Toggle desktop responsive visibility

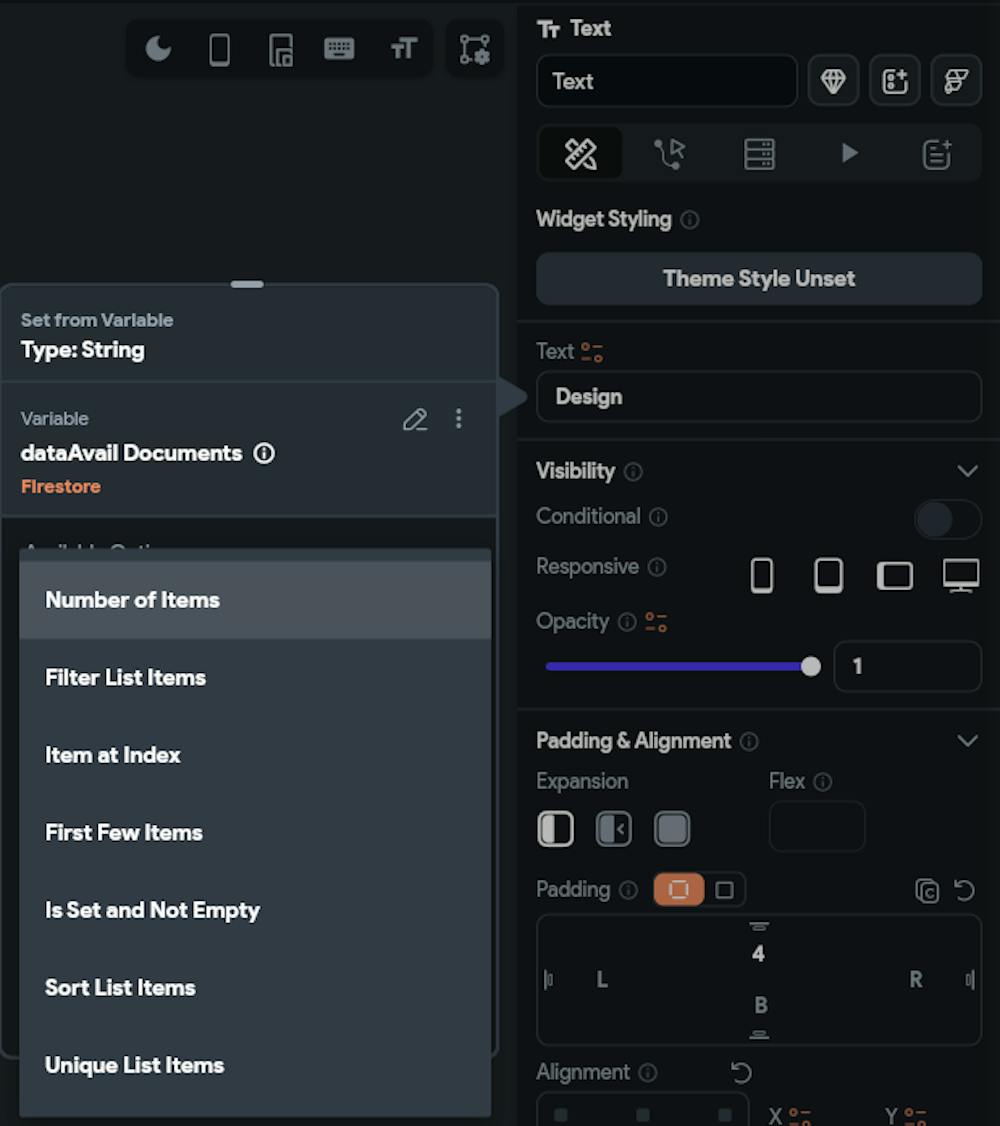click(960, 575)
